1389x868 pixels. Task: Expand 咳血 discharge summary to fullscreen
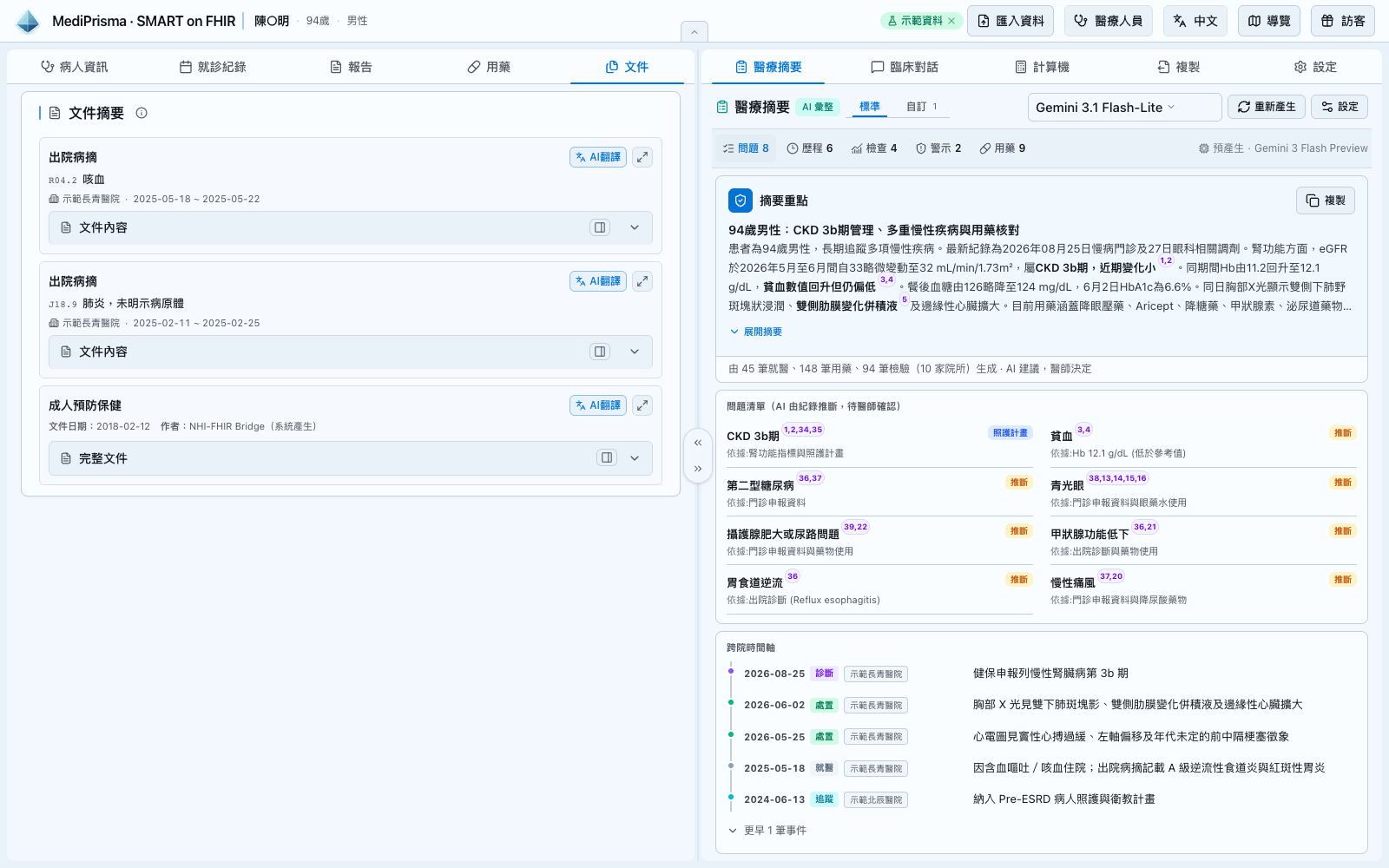(x=642, y=157)
